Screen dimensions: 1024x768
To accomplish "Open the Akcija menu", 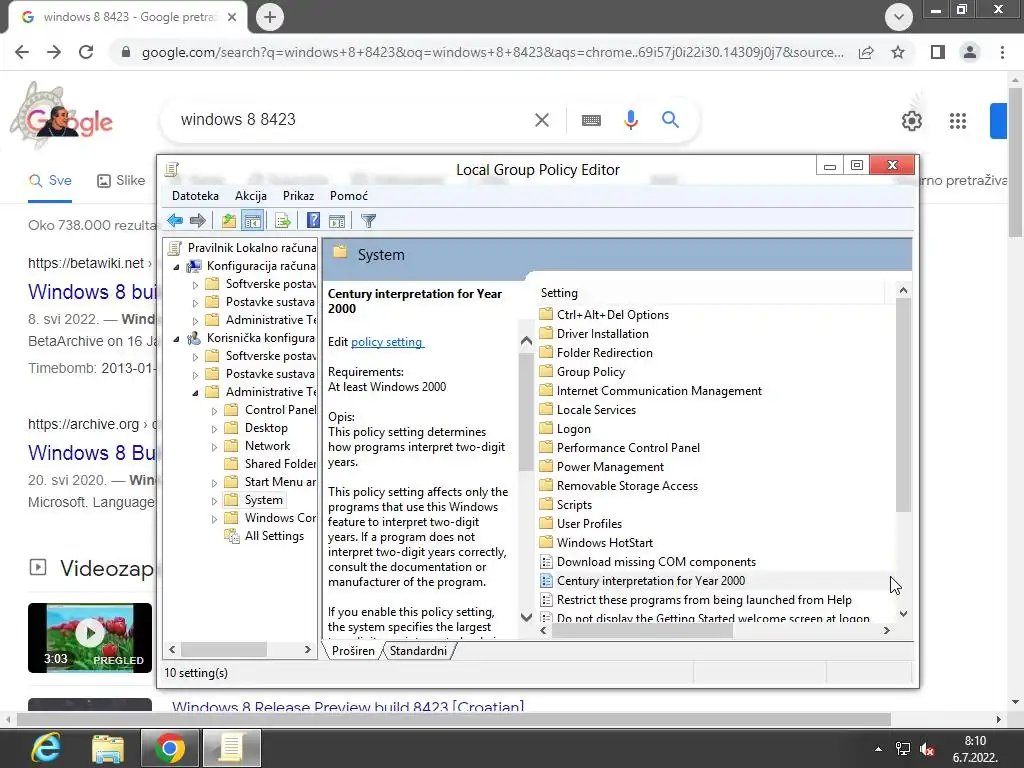I will (x=251, y=196).
